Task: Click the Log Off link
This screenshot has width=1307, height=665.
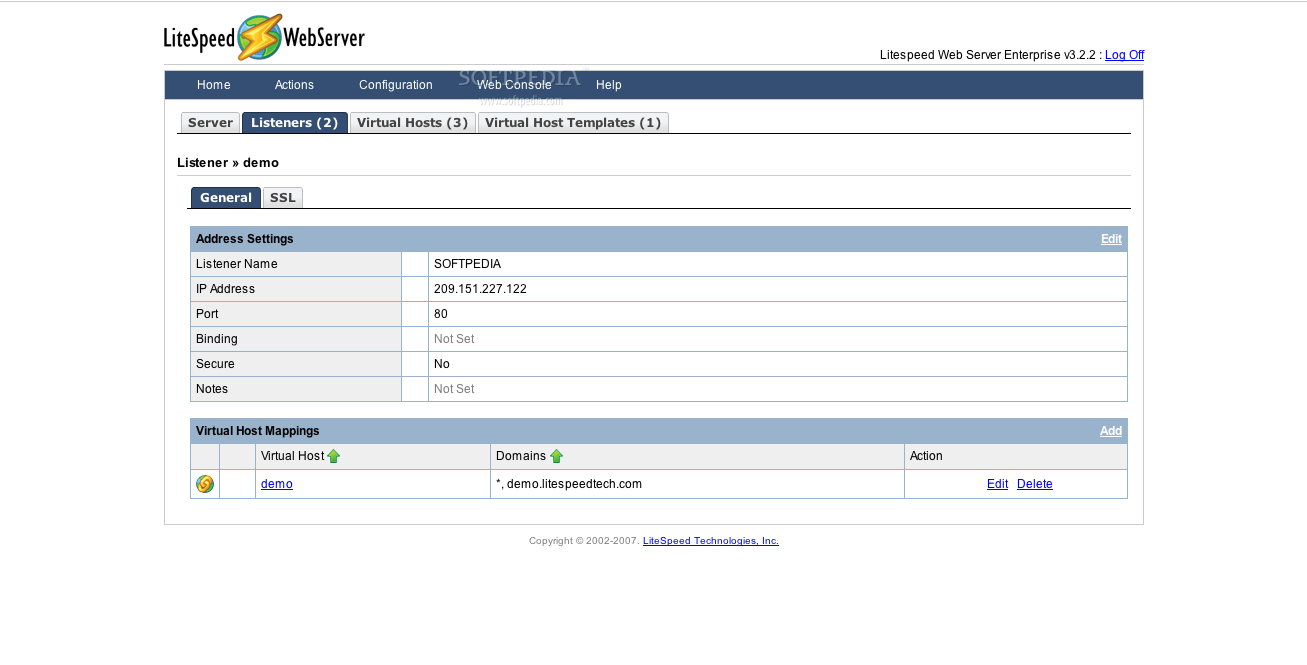Action: (x=1124, y=54)
